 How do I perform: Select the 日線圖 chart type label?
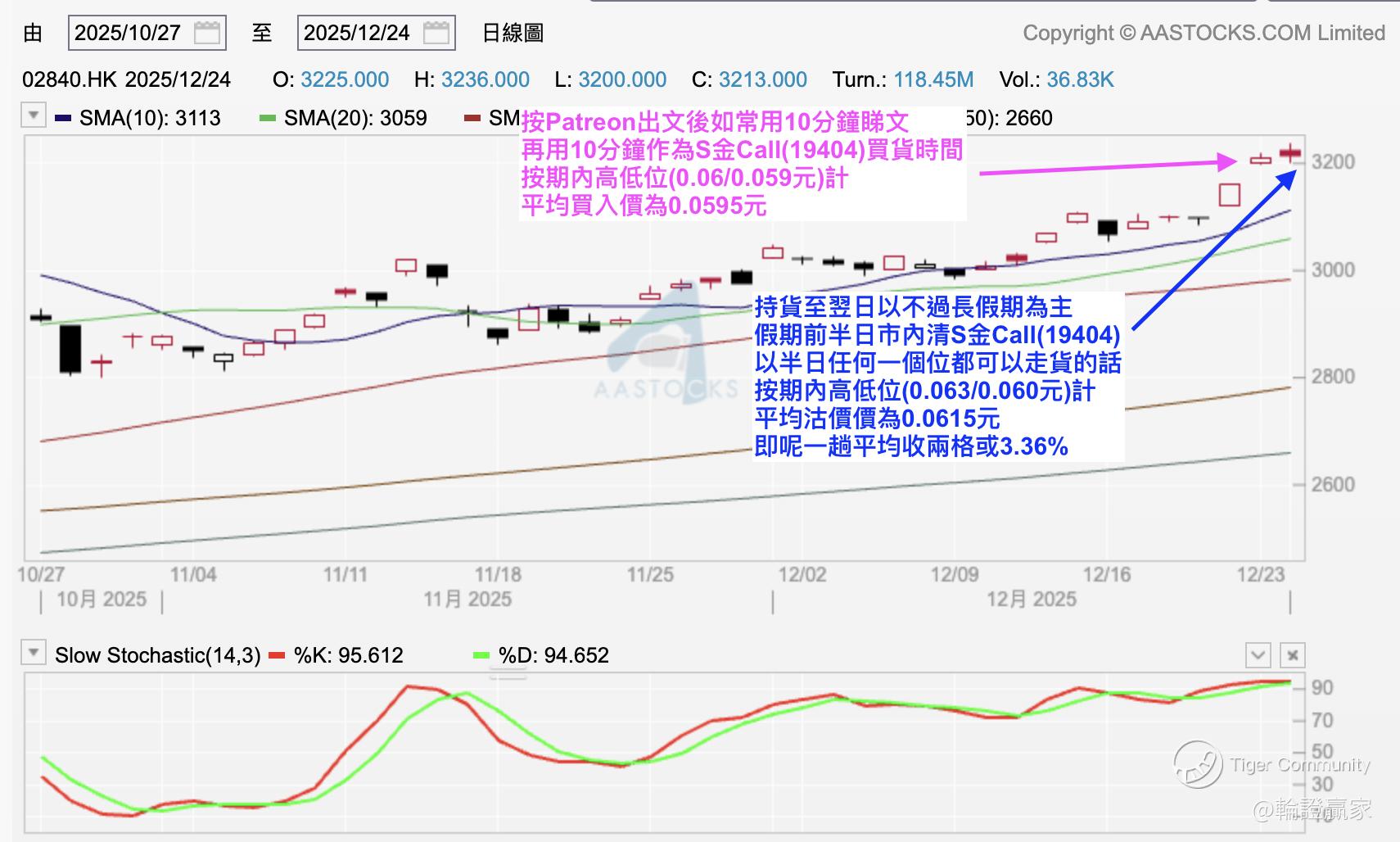coord(513,33)
